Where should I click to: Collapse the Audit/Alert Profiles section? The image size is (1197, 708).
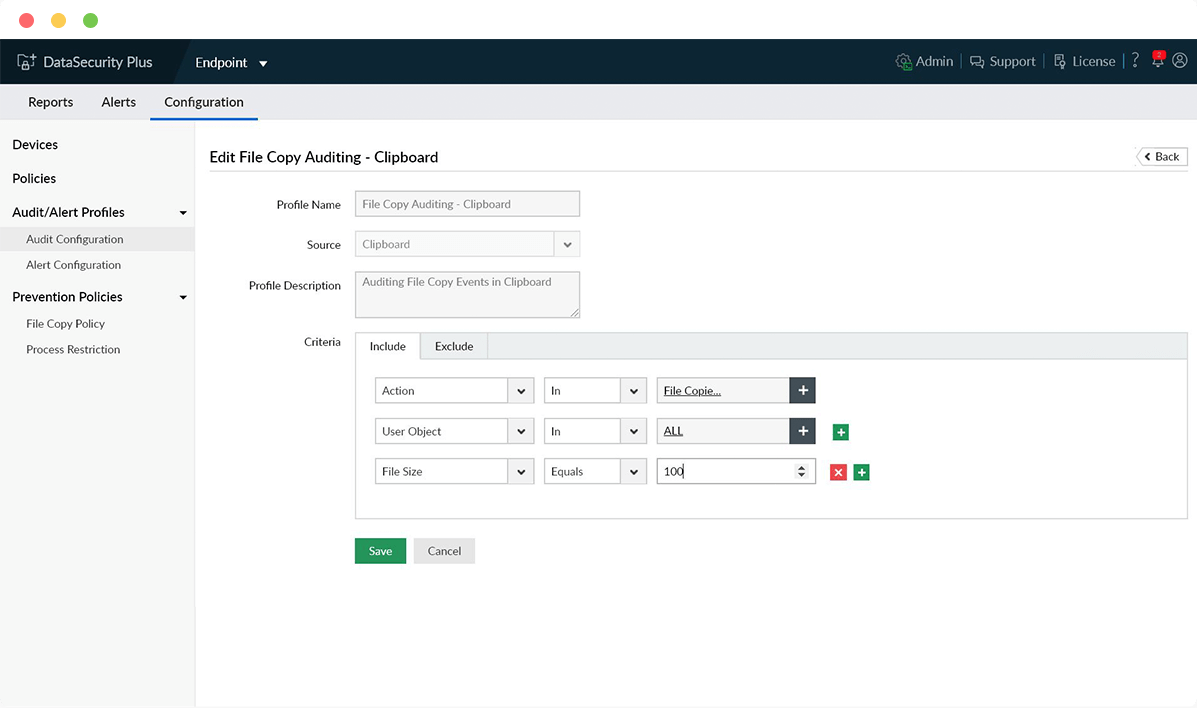click(x=183, y=212)
